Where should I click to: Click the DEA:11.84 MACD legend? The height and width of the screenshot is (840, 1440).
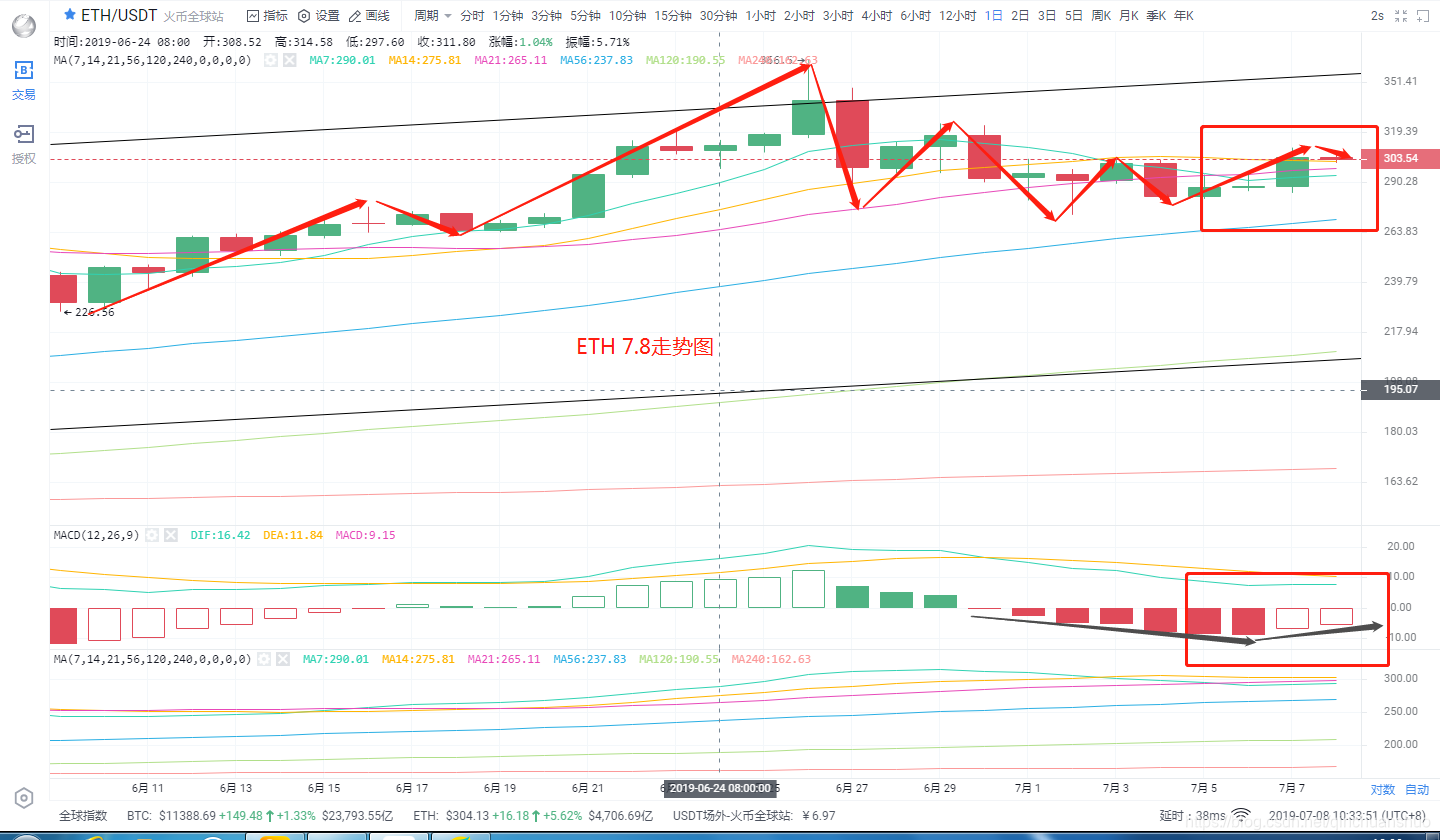[293, 535]
